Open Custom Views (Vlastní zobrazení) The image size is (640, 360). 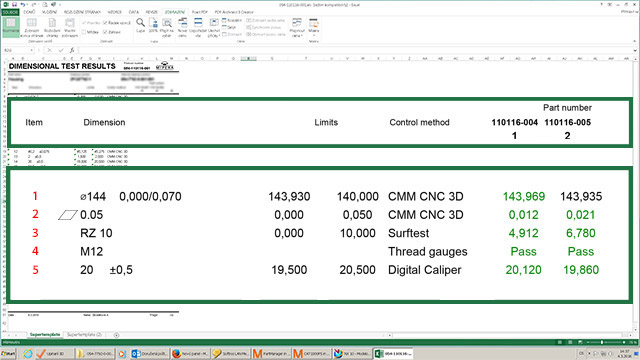point(70,27)
